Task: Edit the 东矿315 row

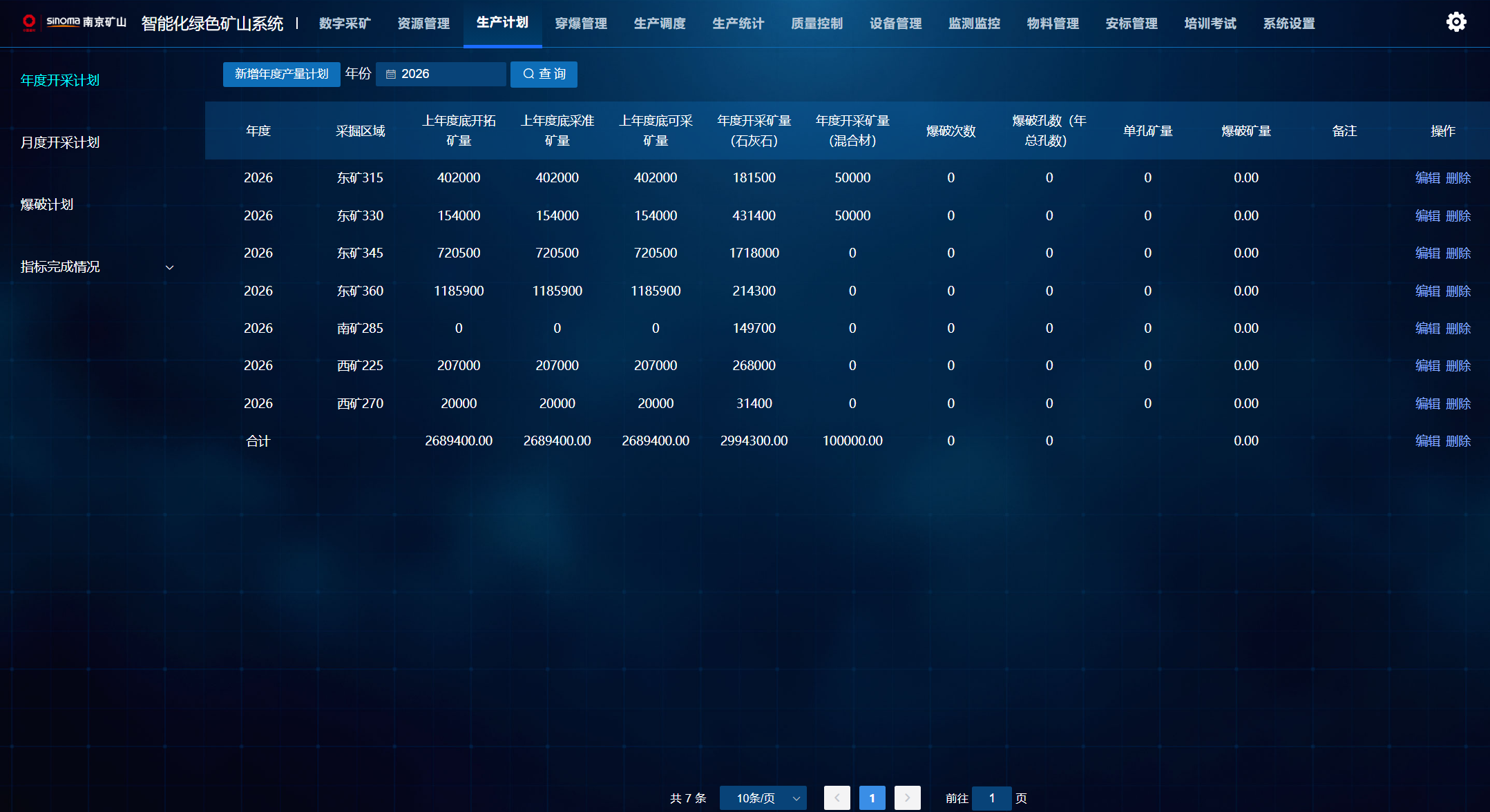Action: pyautogui.click(x=1428, y=178)
